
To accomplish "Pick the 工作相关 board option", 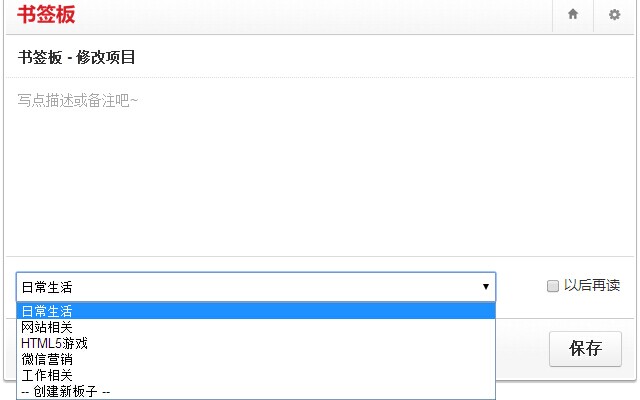I will click(x=256, y=375).
